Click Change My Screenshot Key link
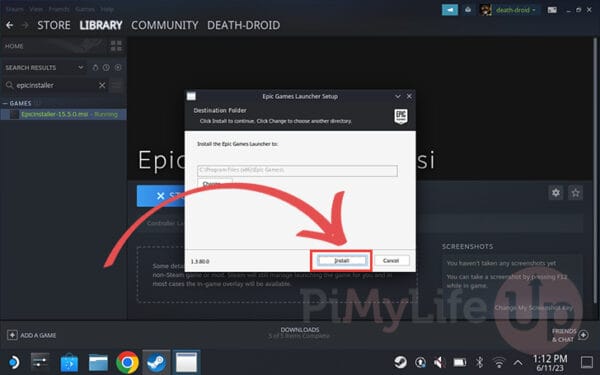The width and height of the screenshot is (600, 375). (534, 308)
